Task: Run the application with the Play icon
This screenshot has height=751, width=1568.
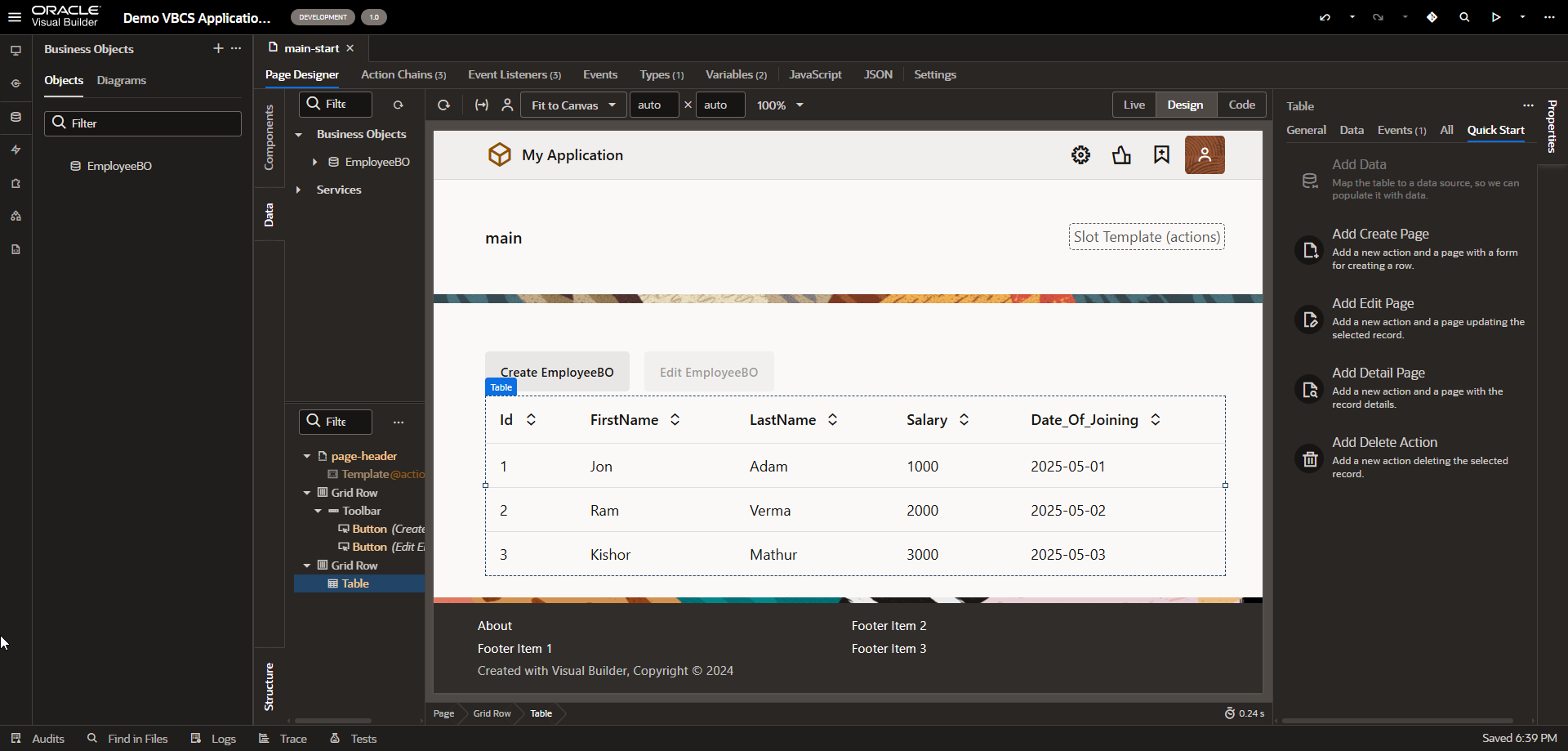Action: coord(1495,17)
